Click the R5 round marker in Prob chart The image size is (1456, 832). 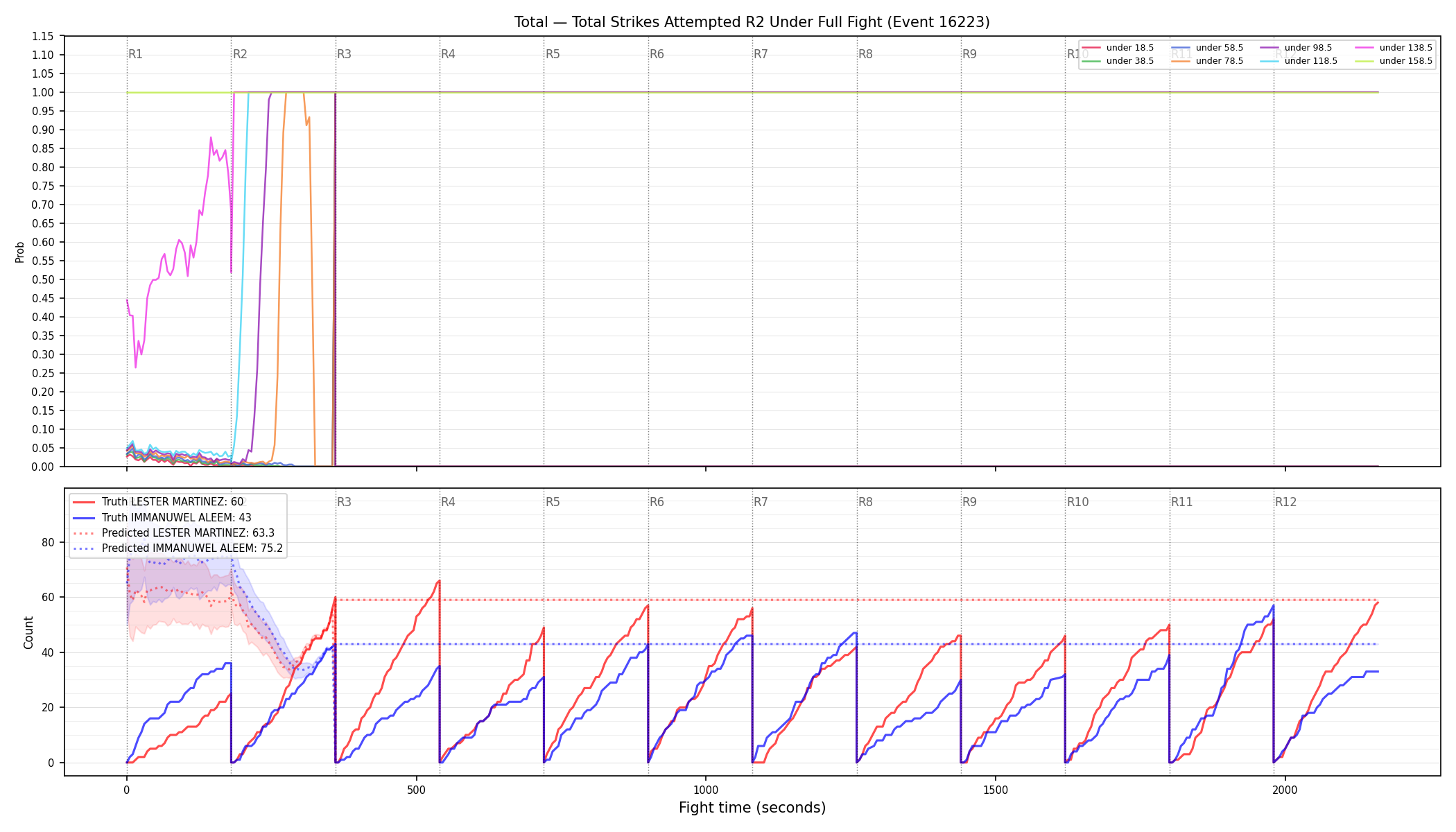[x=553, y=54]
